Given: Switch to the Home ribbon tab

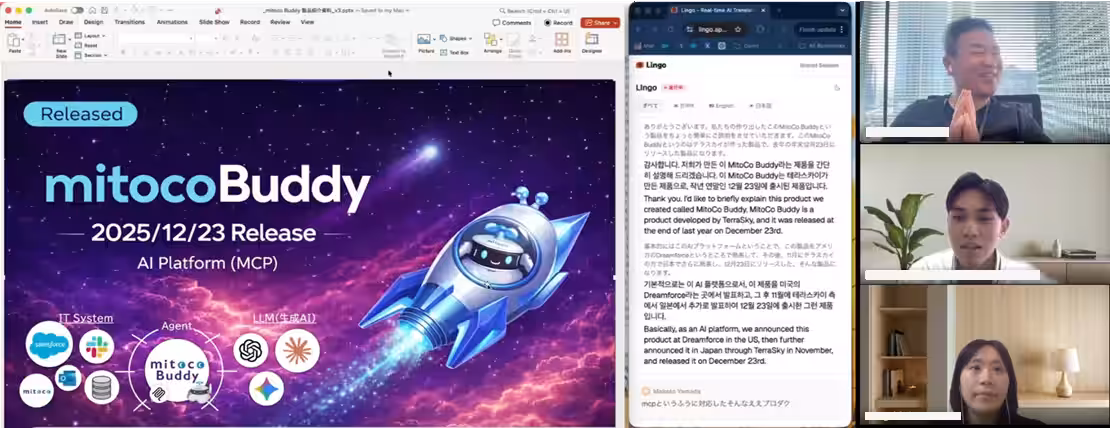Looking at the screenshot, I should (13, 22).
